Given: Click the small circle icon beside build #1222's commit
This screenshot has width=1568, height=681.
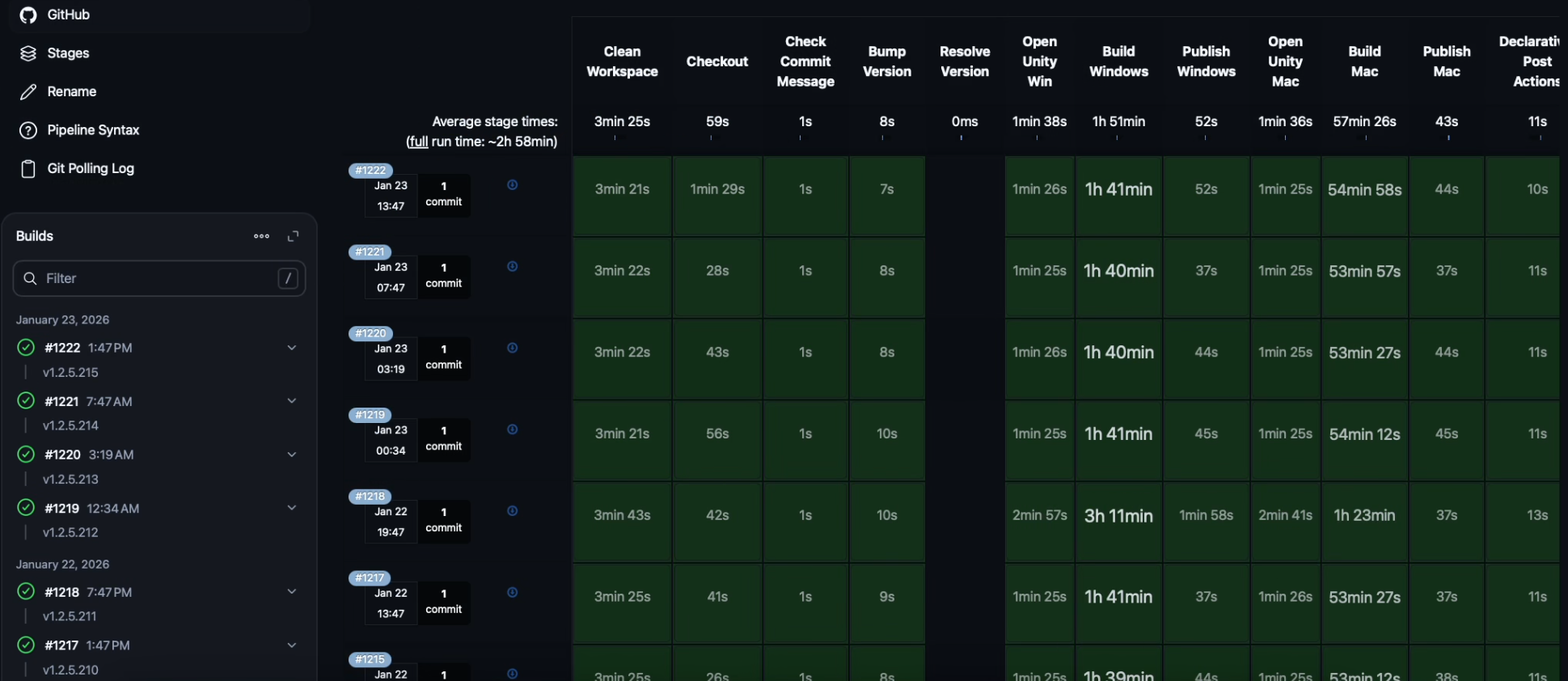Looking at the screenshot, I should pyautogui.click(x=512, y=185).
